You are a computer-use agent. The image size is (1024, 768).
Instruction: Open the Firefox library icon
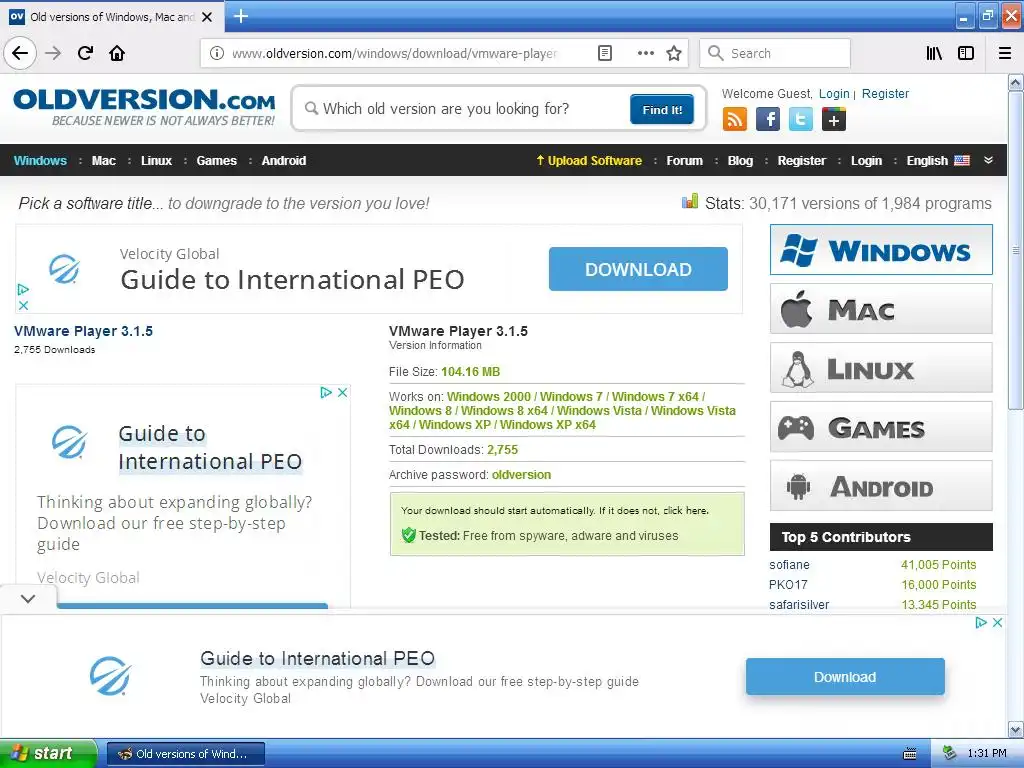[x=934, y=53]
